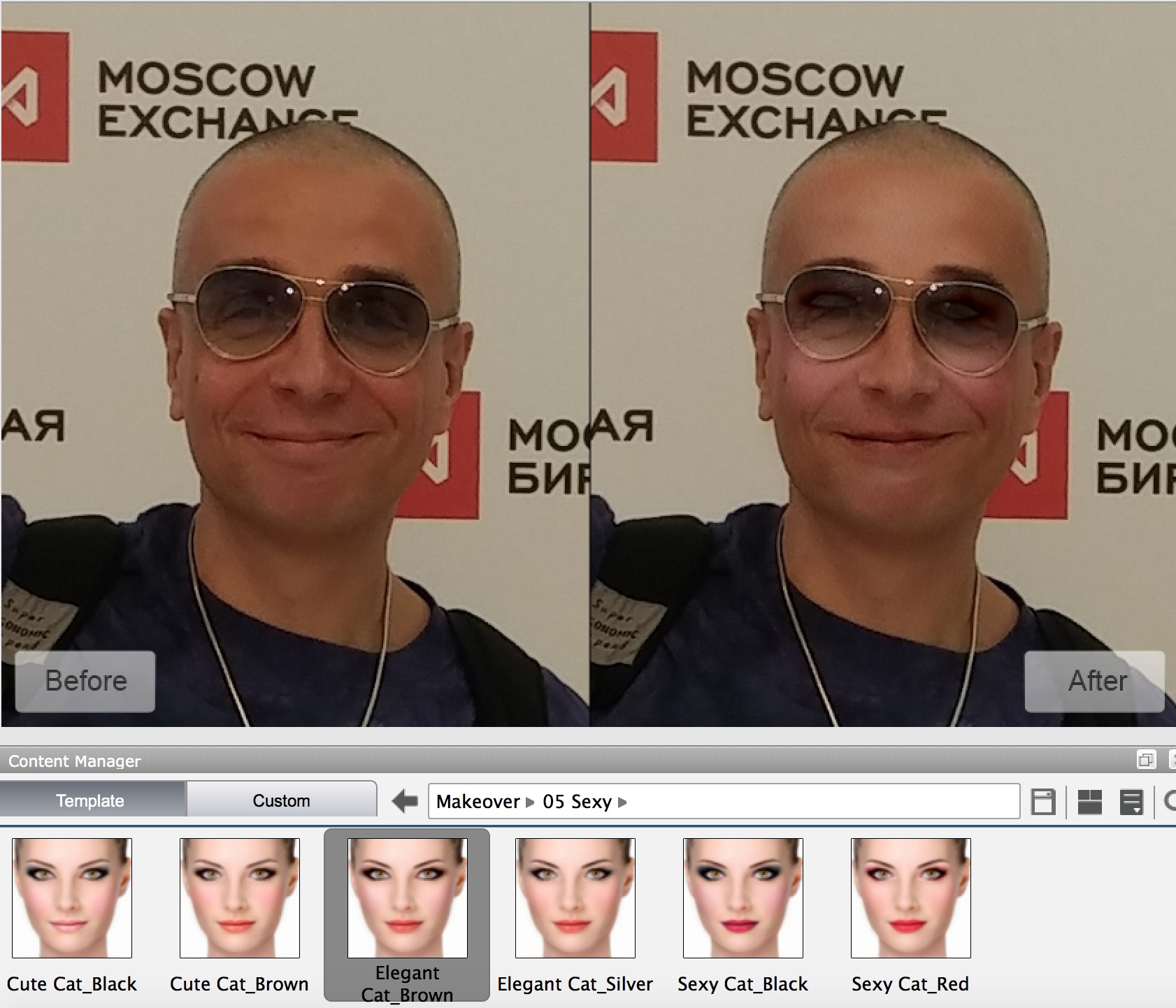The image size is (1176, 1008).
Task: Open the list view options dropdown icon
Action: coord(1131,801)
